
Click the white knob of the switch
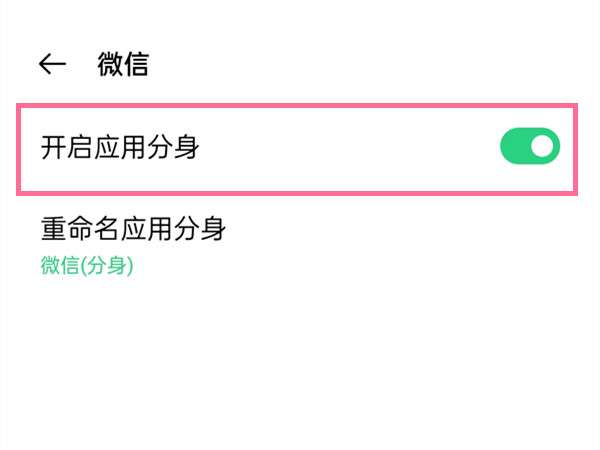[x=542, y=148]
